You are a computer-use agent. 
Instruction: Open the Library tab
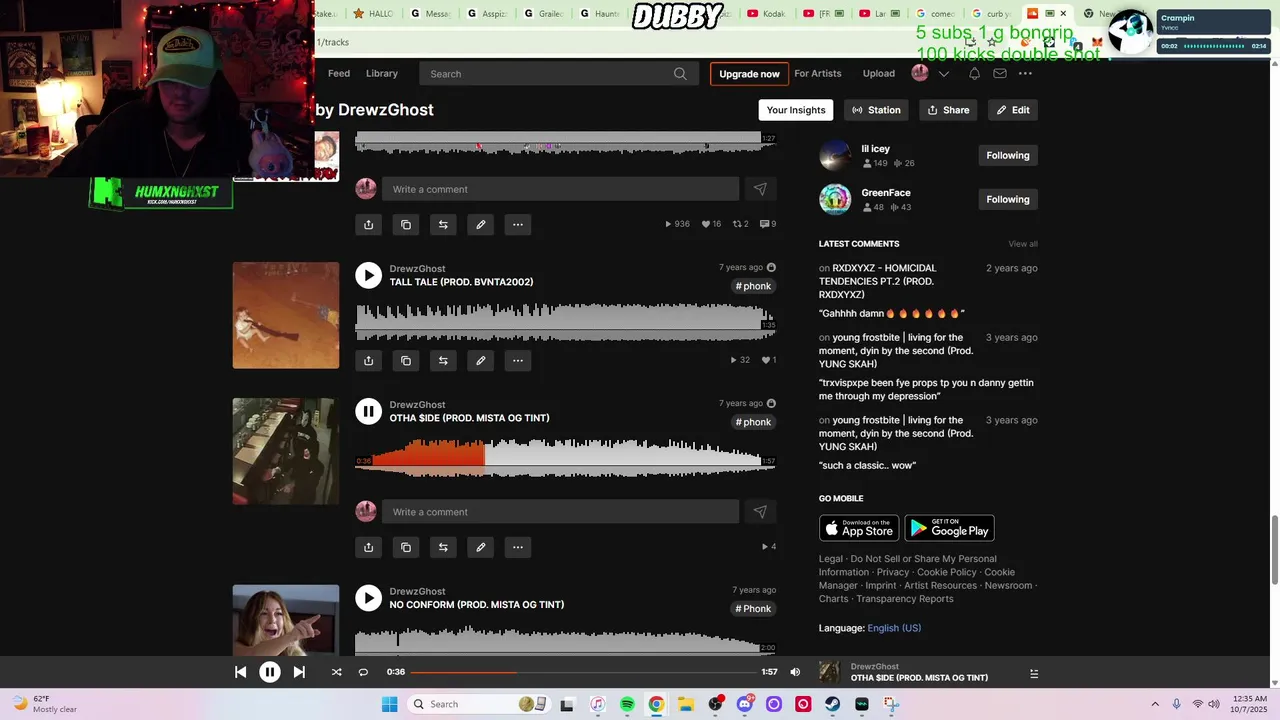[382, 73]
